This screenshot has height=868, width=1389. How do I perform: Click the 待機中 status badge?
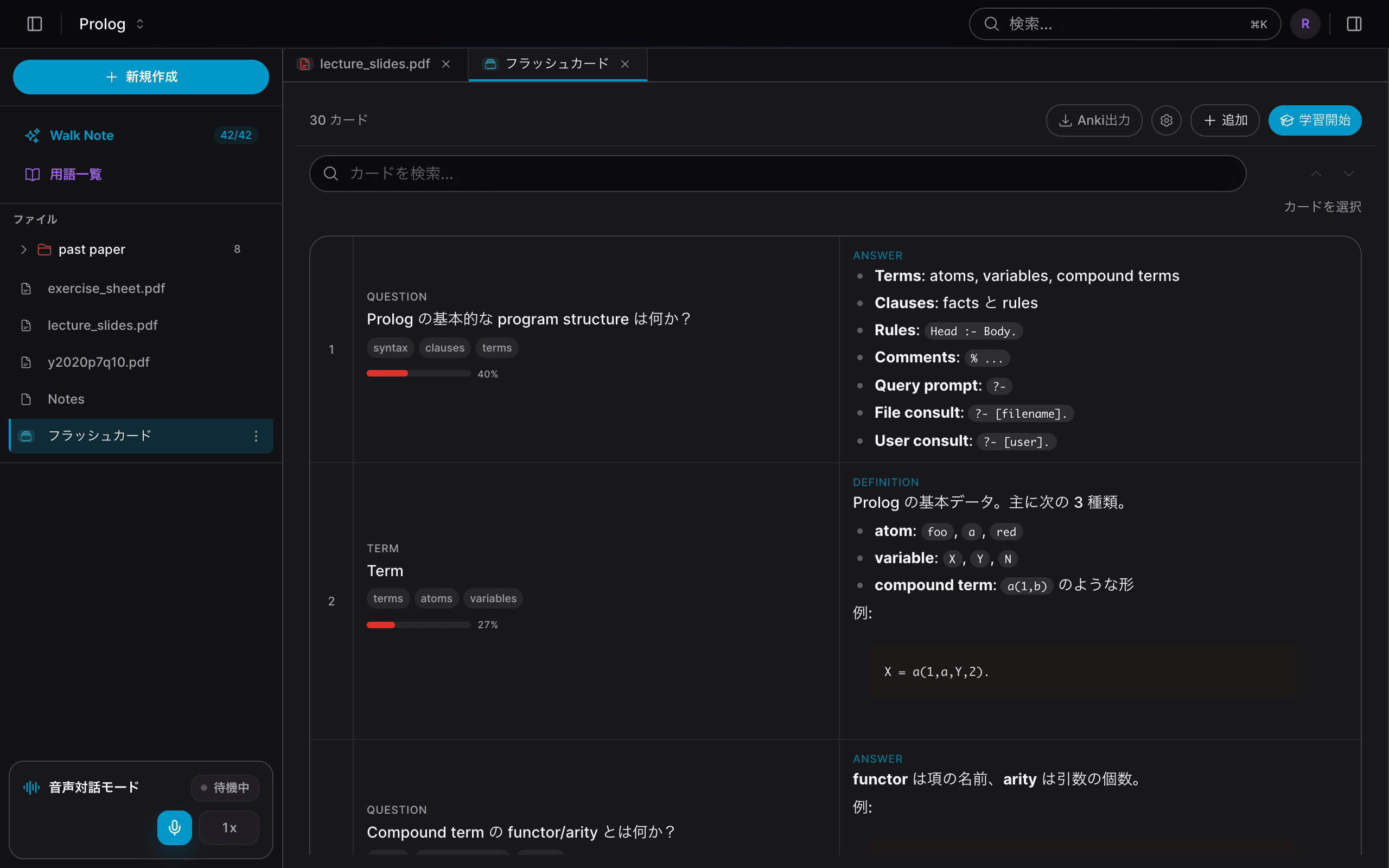(225, 788)
